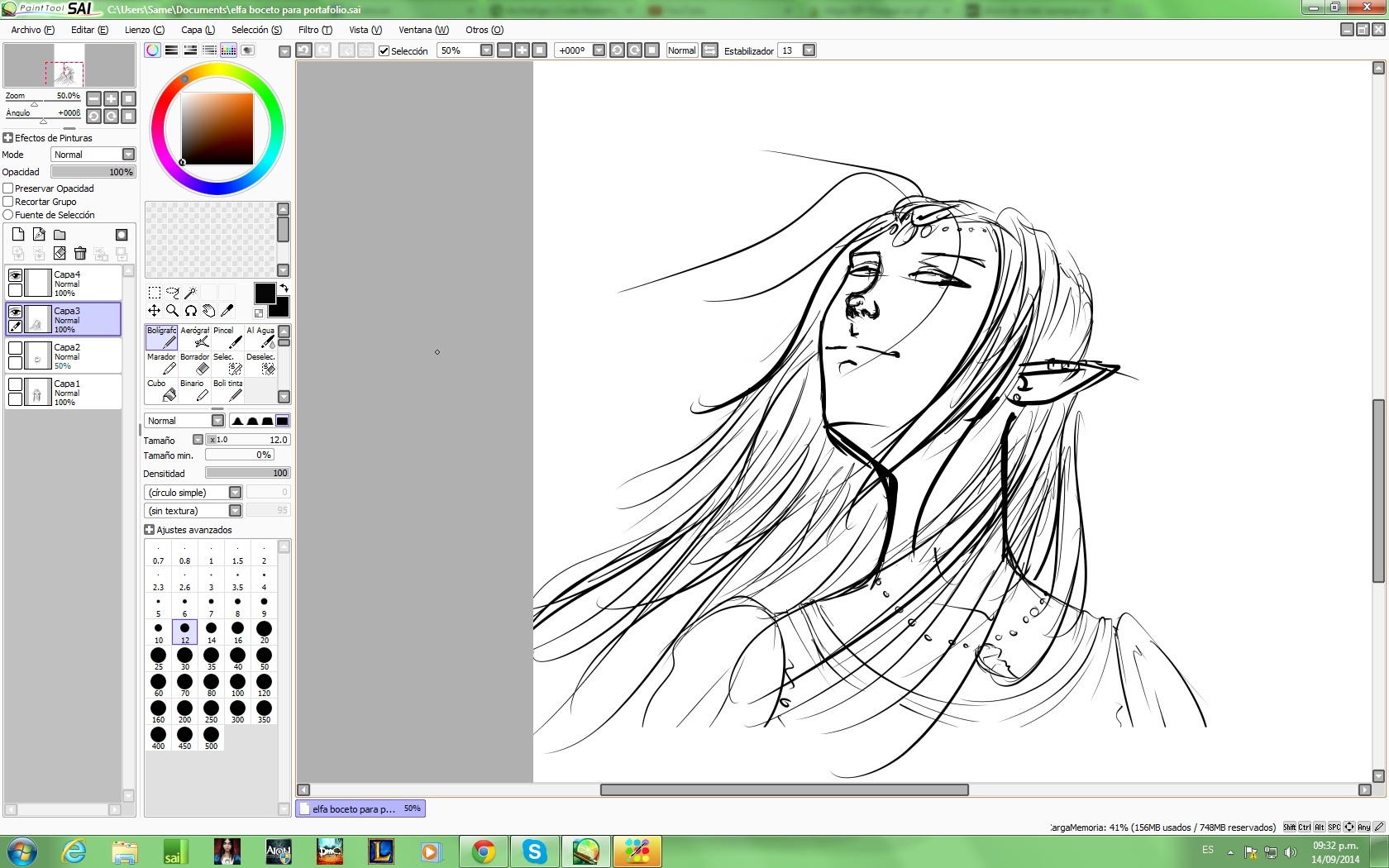This screenshot has height=868, width=1389.
Task: Enable the Preservar Opacidad checkbox
Action: coord(8,188)
